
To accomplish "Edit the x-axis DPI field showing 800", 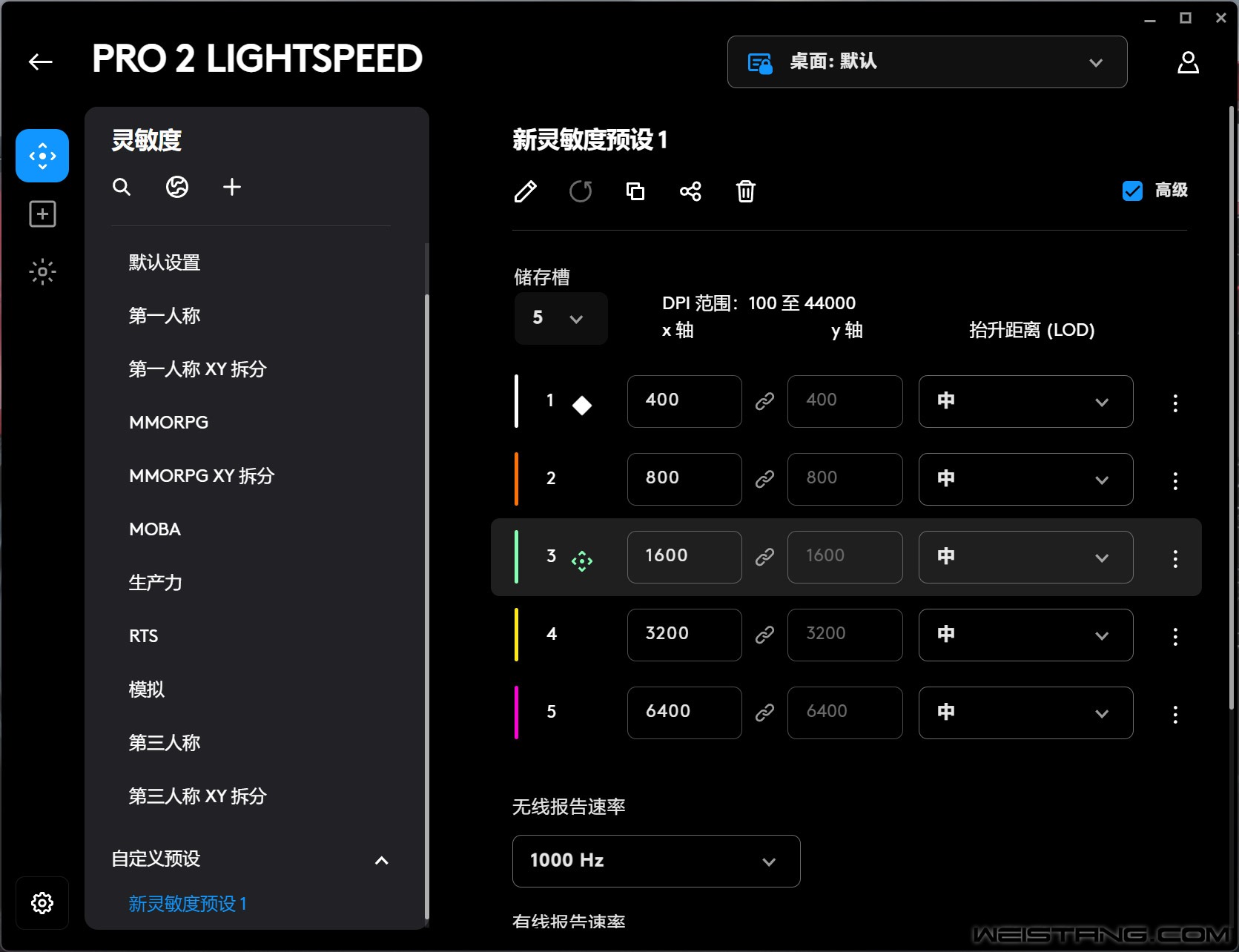I will [x=684, y=479].
